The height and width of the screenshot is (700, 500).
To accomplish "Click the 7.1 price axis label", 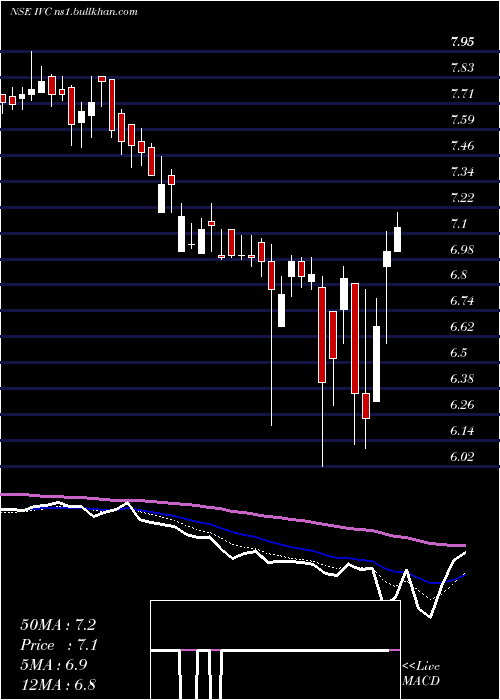I will click(x=459, y=224).
